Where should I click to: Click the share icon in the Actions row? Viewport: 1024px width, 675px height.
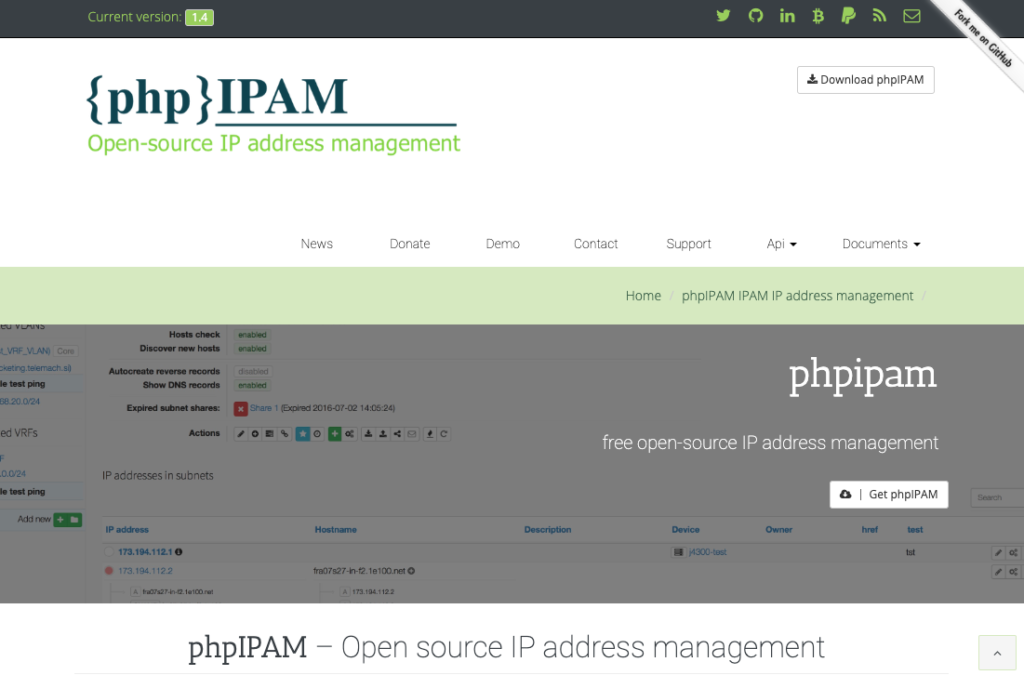[x=397, y=433]
